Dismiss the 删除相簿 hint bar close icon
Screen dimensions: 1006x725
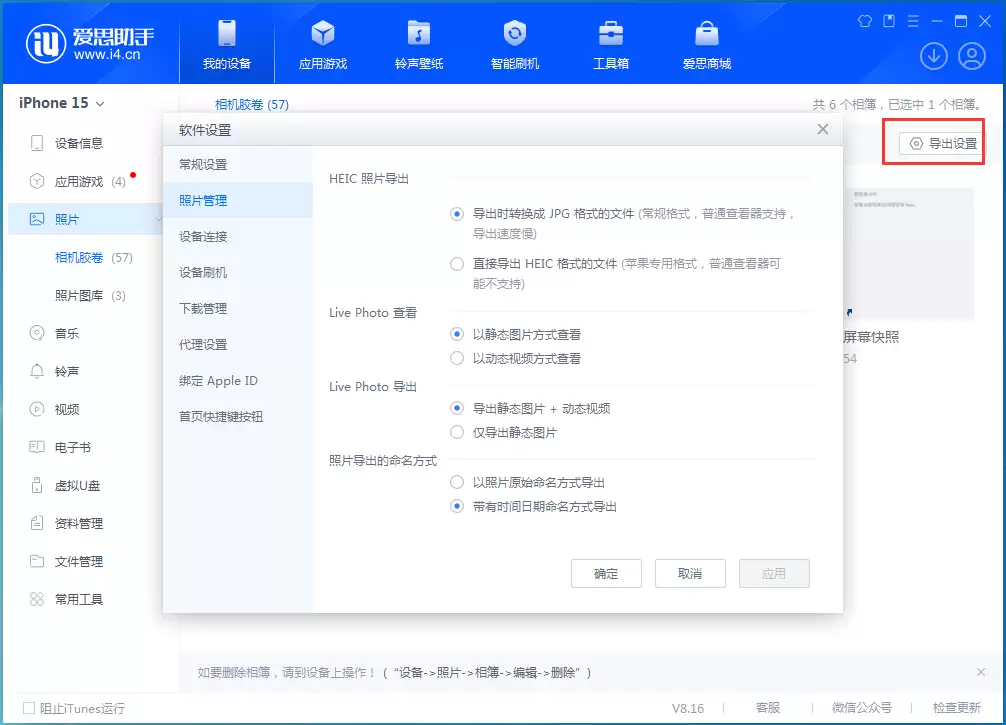(x=981, y=672)
